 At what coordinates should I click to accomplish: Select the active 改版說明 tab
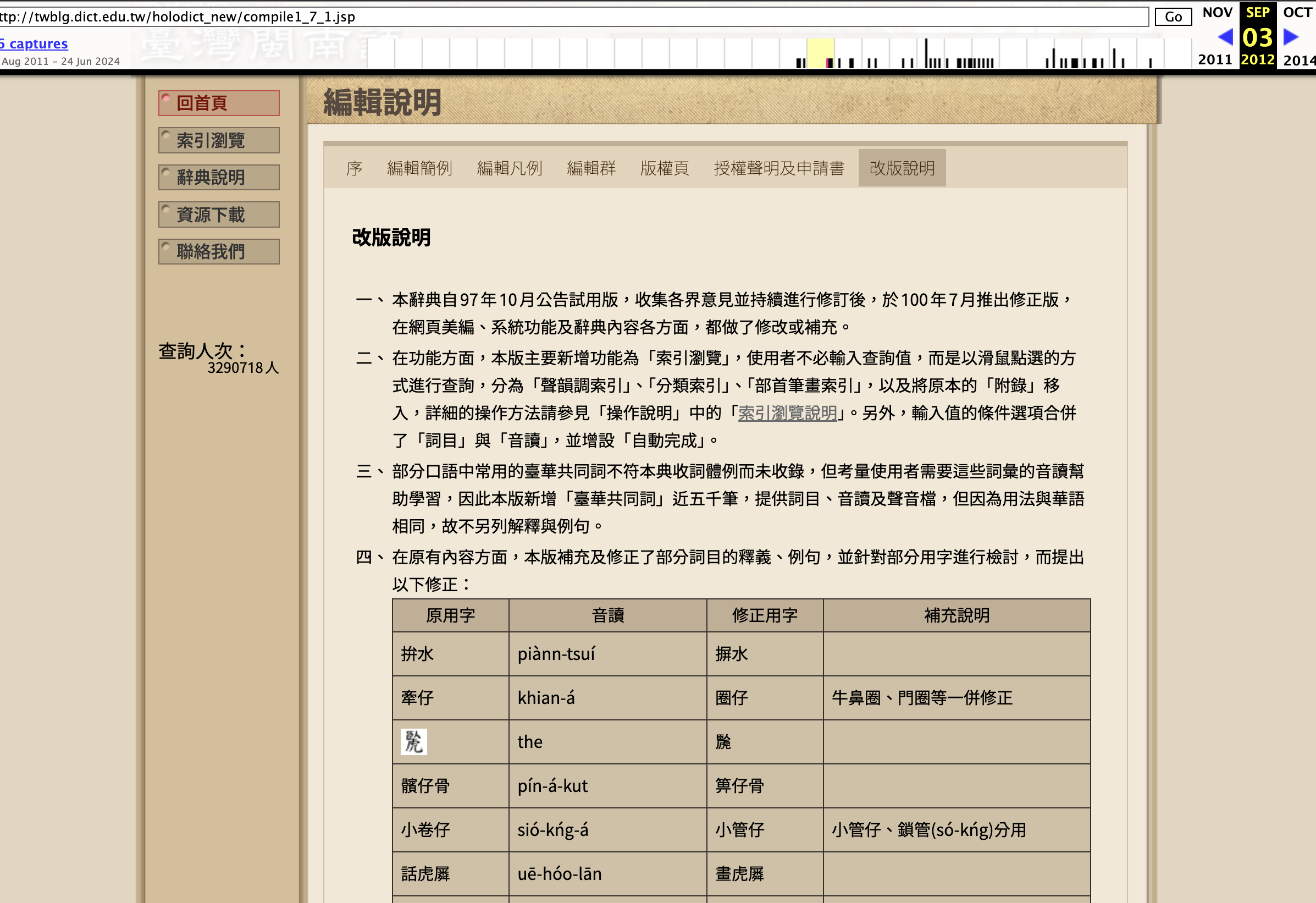click(x=902, y=168)
